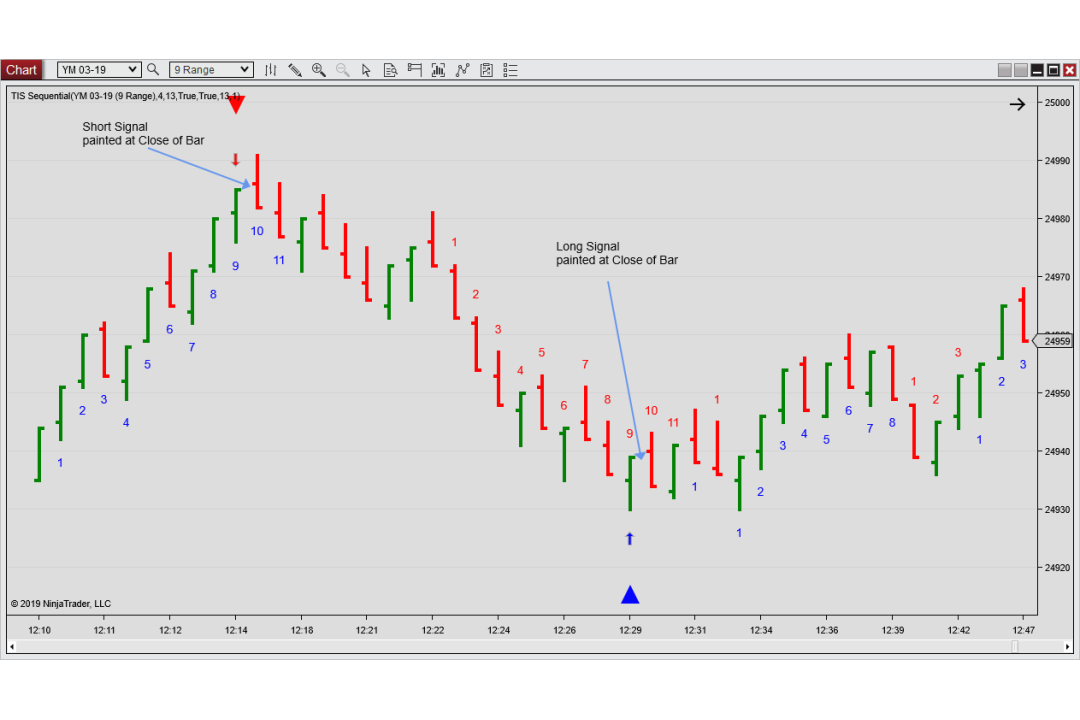
Task: Click the horizontal scrollbar right arrow
Action: click(x=1068, y=646)
